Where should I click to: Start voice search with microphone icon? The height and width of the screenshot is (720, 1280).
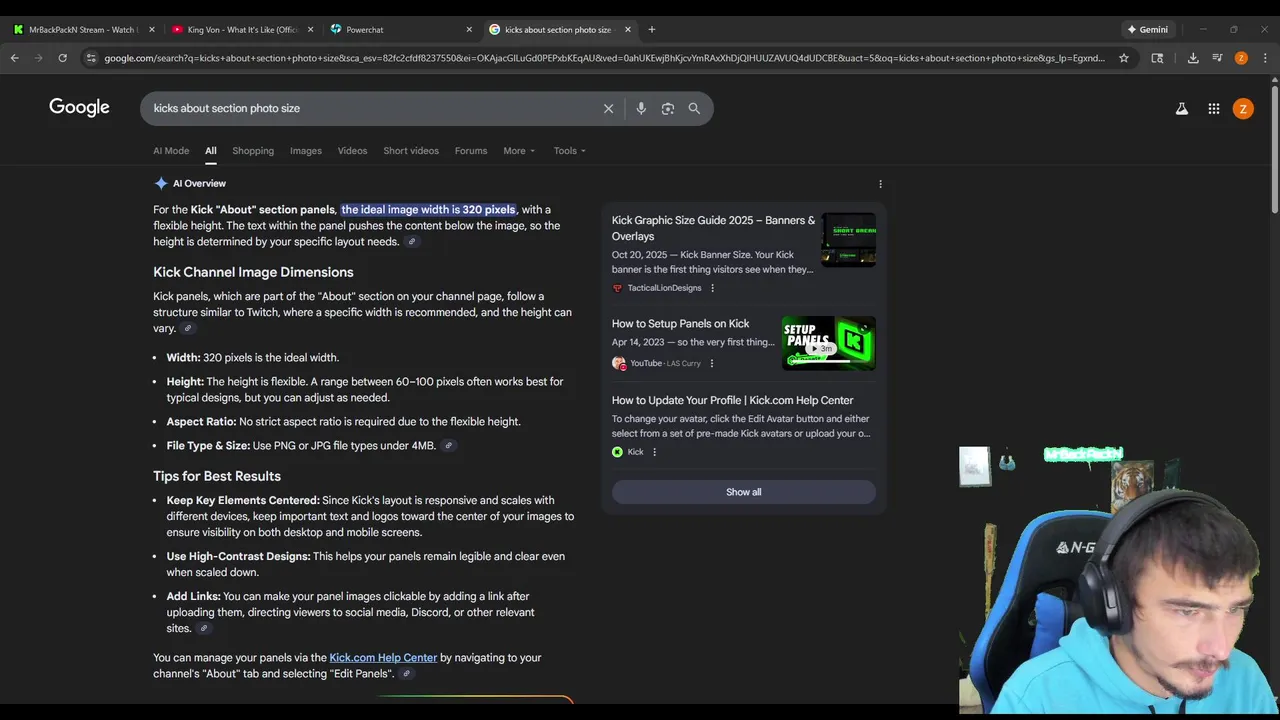tap(641, 108)
